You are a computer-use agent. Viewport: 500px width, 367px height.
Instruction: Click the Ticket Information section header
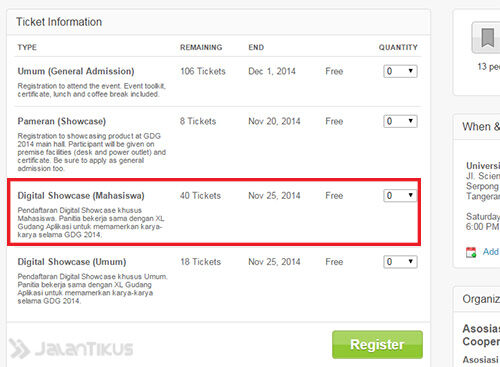coord(59,22)
